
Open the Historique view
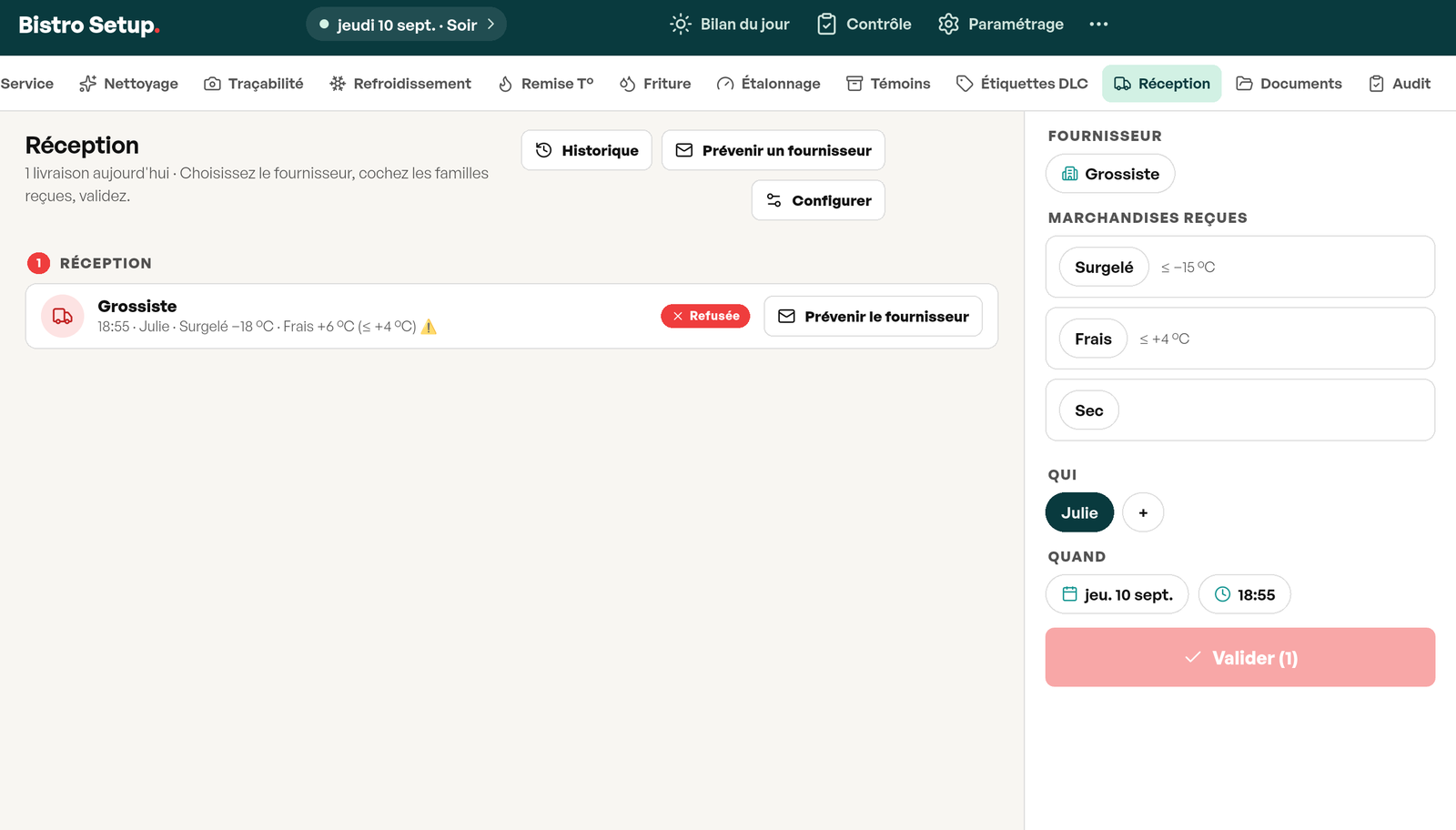(587, 150)
